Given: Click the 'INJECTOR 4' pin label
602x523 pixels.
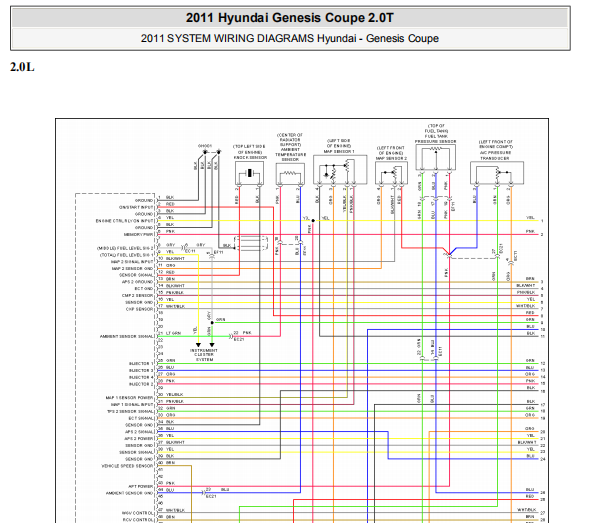Looking at the screenshot, I should click(x=141, y=377).
